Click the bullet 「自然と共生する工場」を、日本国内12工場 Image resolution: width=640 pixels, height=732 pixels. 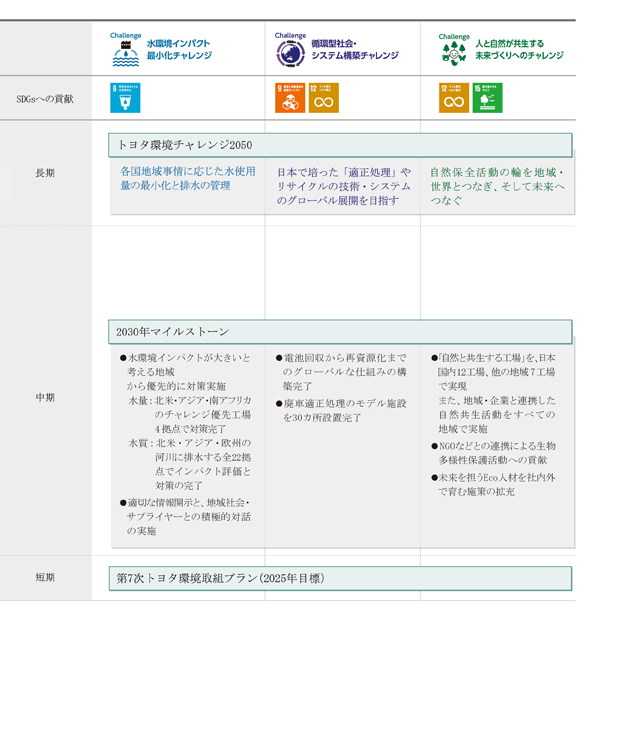(x=493, y=372)
